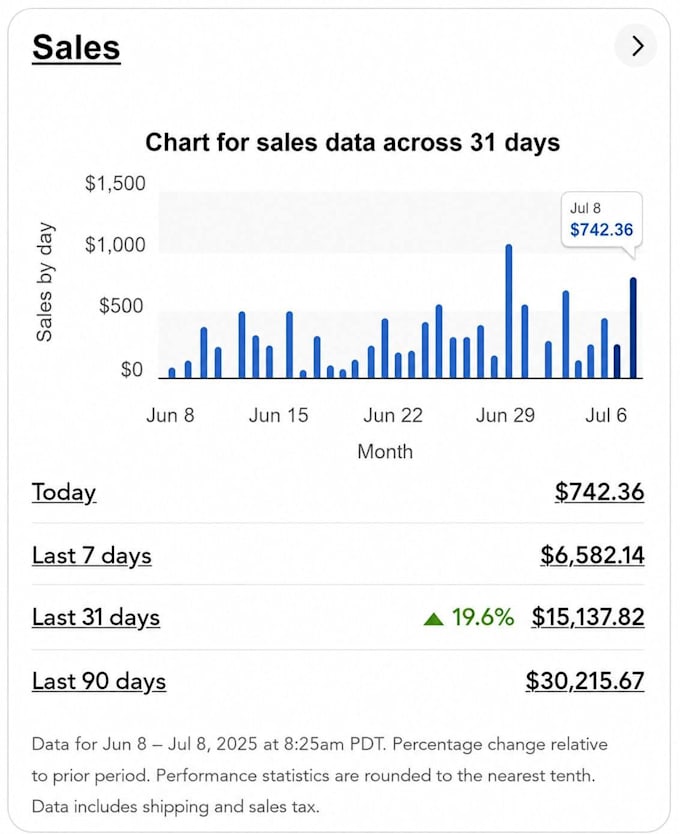Open the Sales detail chevron arrow
The image size is (680, 834).
(636, 46)
